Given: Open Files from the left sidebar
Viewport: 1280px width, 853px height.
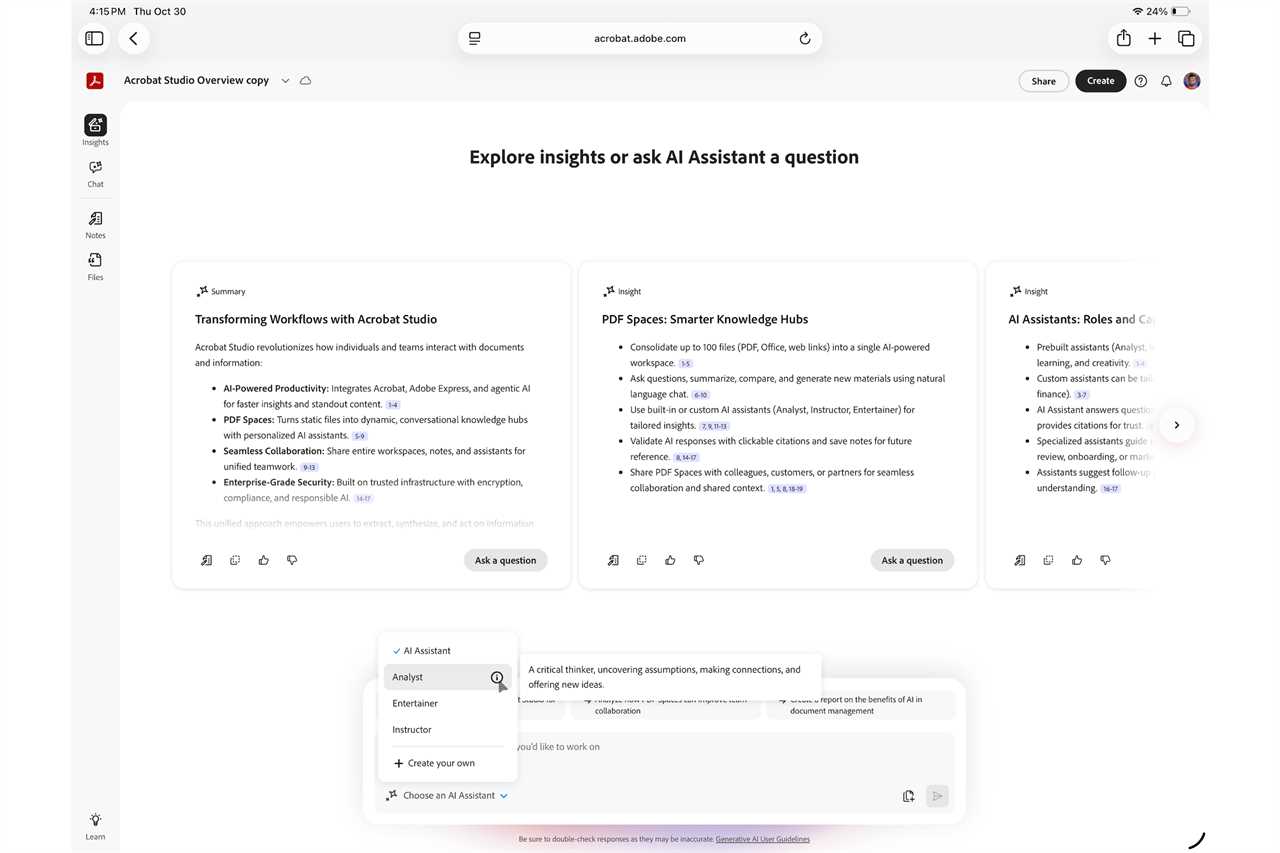Looking at the screenshot, I should (x=94, y=266).
